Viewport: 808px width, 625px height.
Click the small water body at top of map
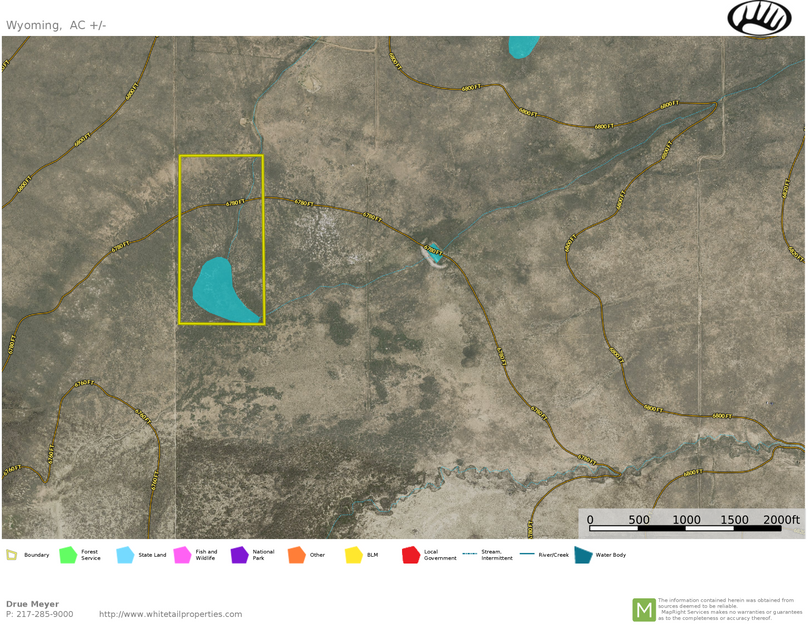click(523, 45)
